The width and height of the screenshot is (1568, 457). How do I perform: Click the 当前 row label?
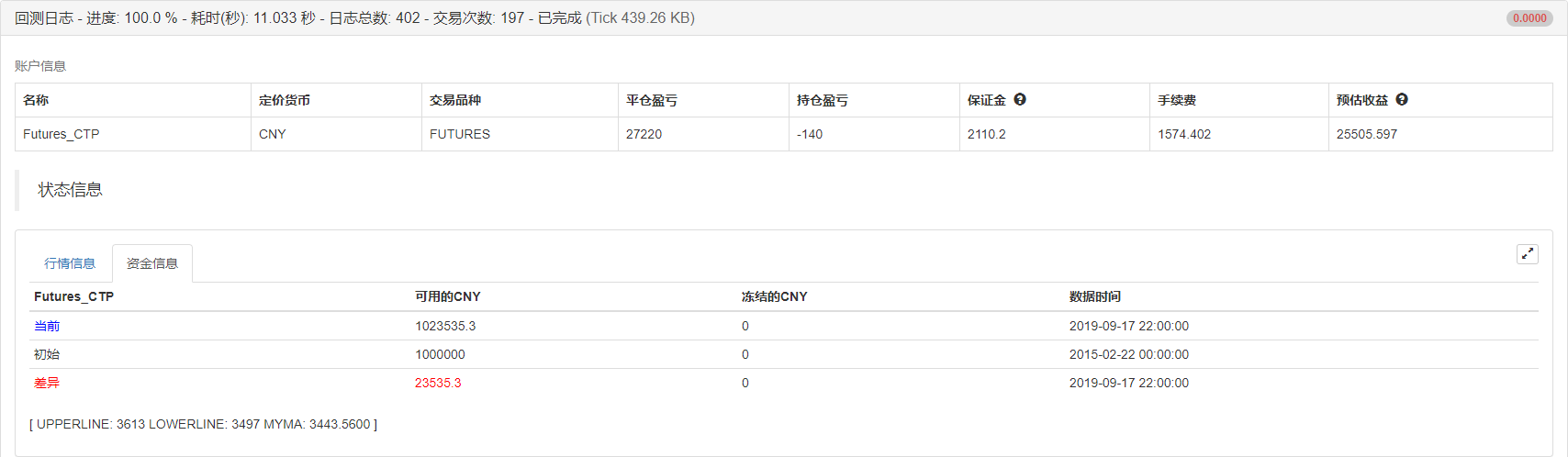tap(47, 326)
